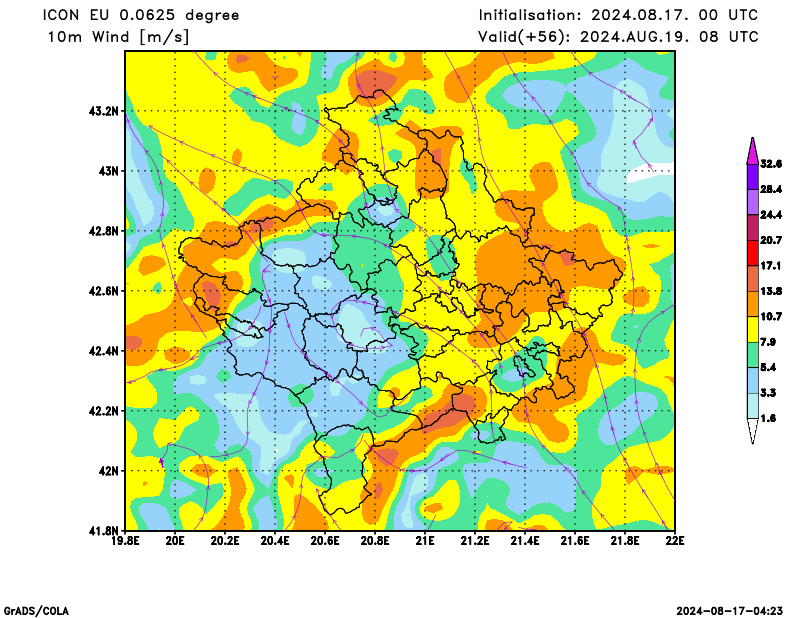
Task: Click the legend value 13.8
Action: click(771, 291)
